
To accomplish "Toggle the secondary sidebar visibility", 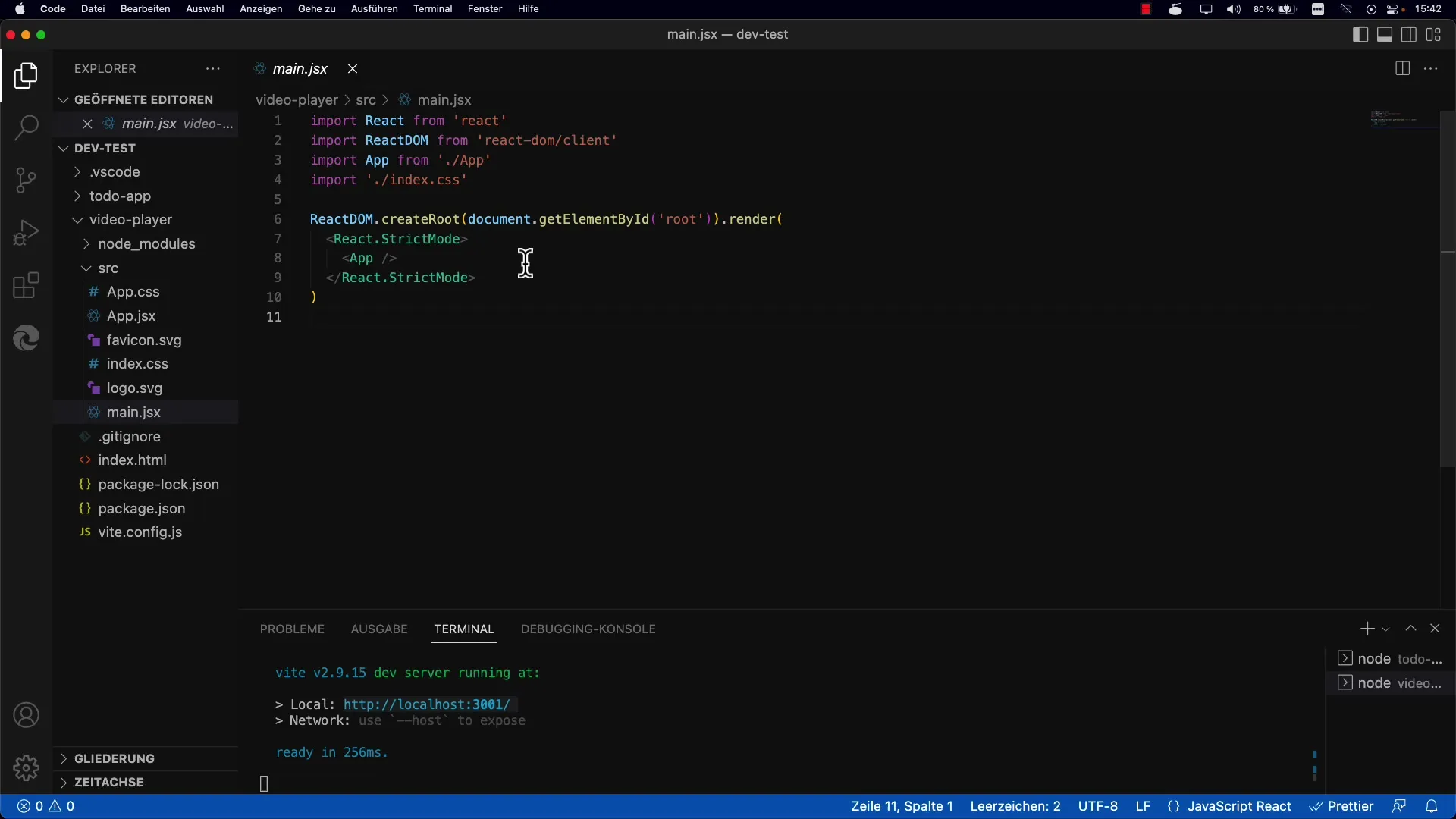I will (1409, 35).
